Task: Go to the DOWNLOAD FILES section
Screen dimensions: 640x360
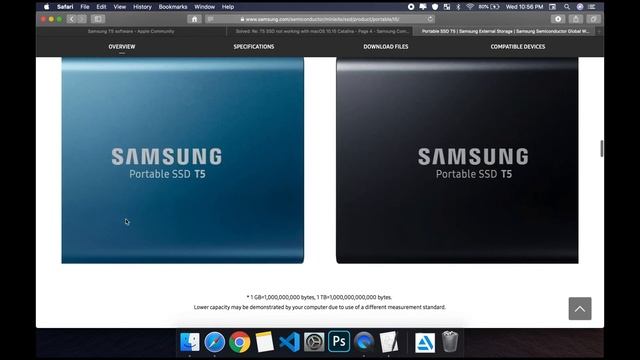Action: pos(386,47)
